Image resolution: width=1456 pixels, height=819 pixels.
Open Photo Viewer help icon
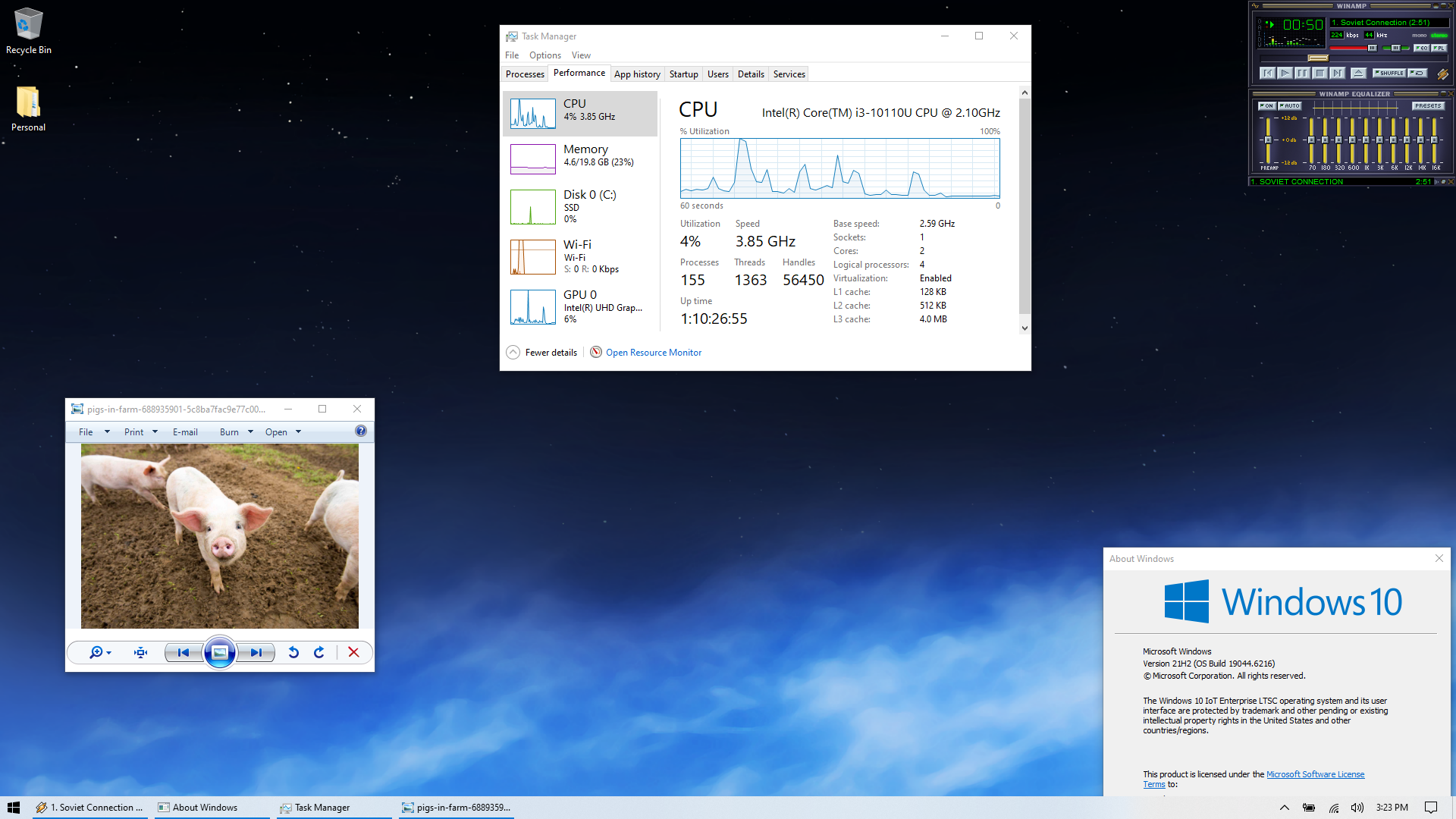pos(361,431)
